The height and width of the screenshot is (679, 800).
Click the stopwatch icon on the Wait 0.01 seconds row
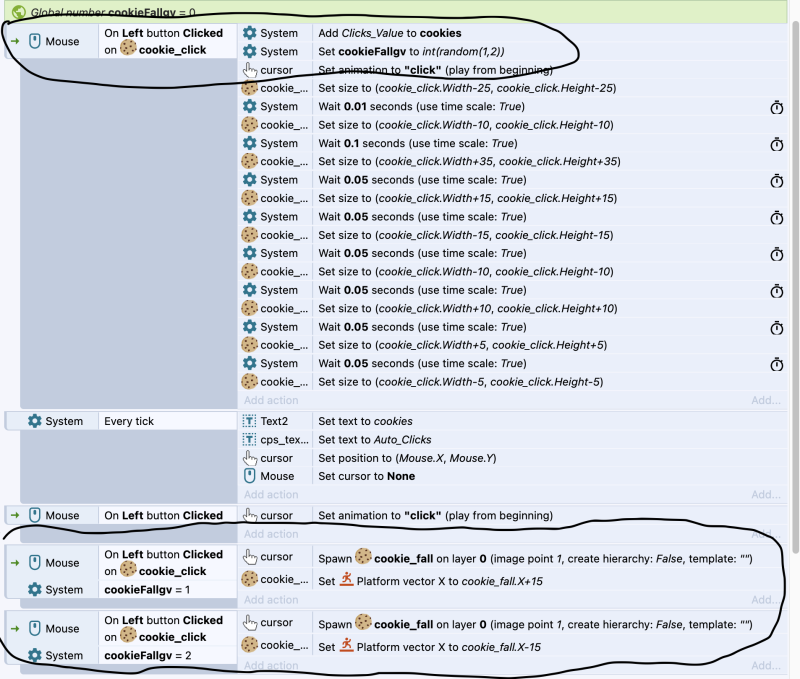[777, 107]
